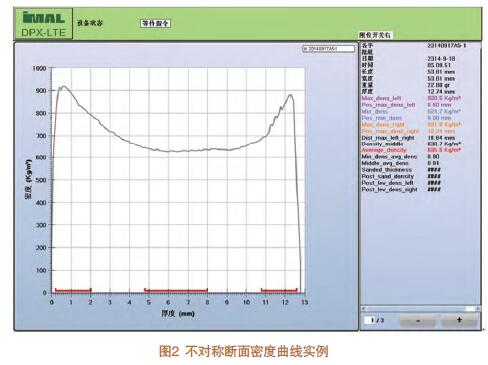Click the minus button for previous page
Image resolution: width=488 pixels, height=365 pixels.
coord(418,320)
